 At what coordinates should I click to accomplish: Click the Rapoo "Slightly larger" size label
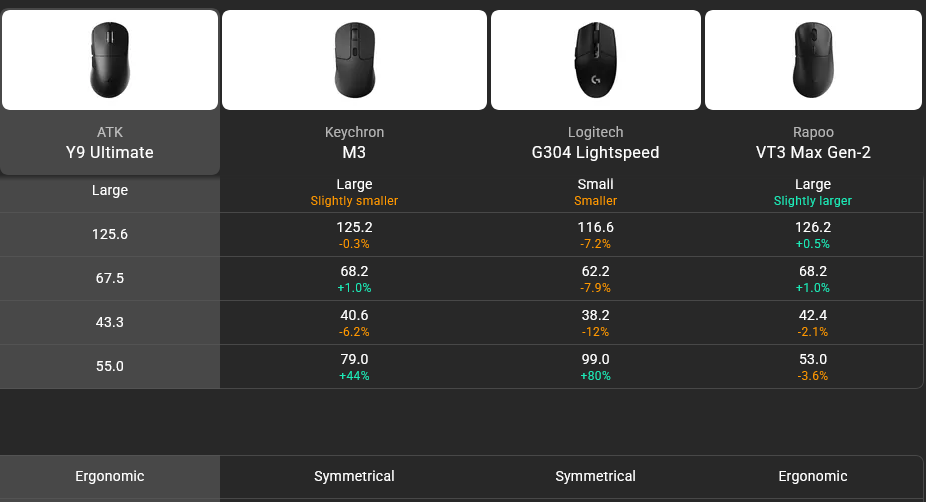click(813, 201)
